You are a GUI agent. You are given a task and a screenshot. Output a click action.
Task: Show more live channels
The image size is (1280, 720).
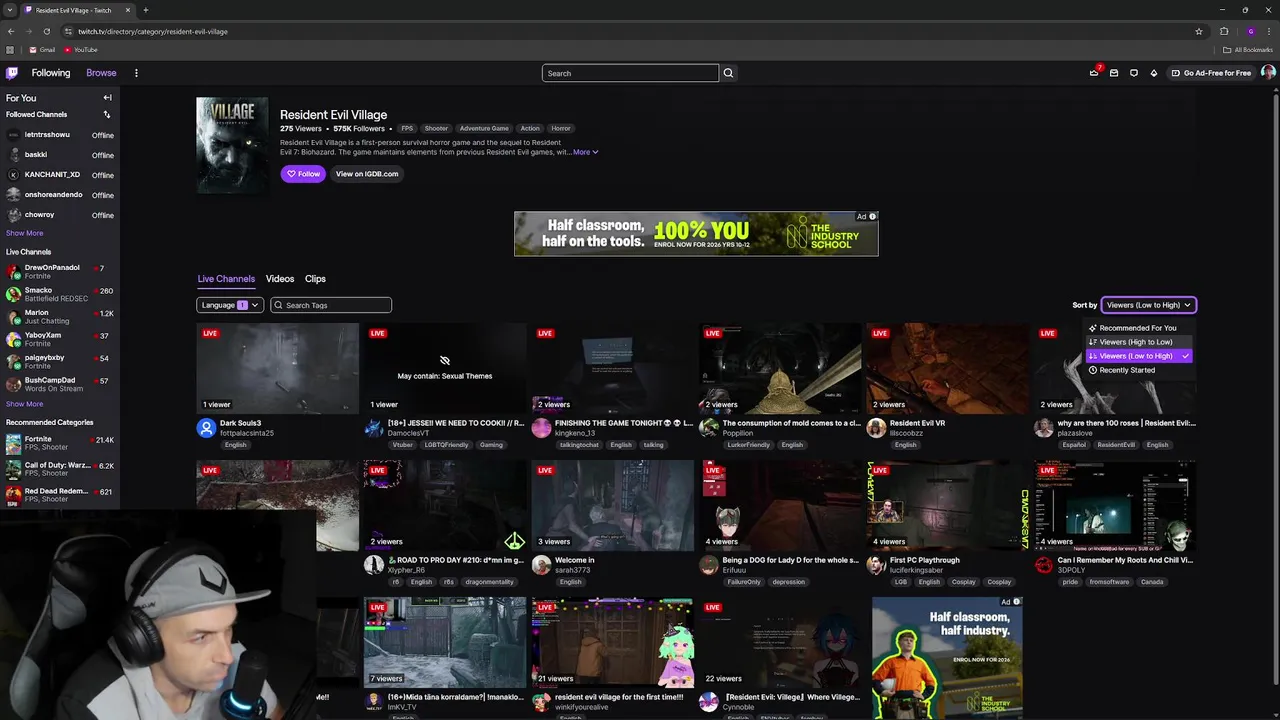(x=24, y=404)
